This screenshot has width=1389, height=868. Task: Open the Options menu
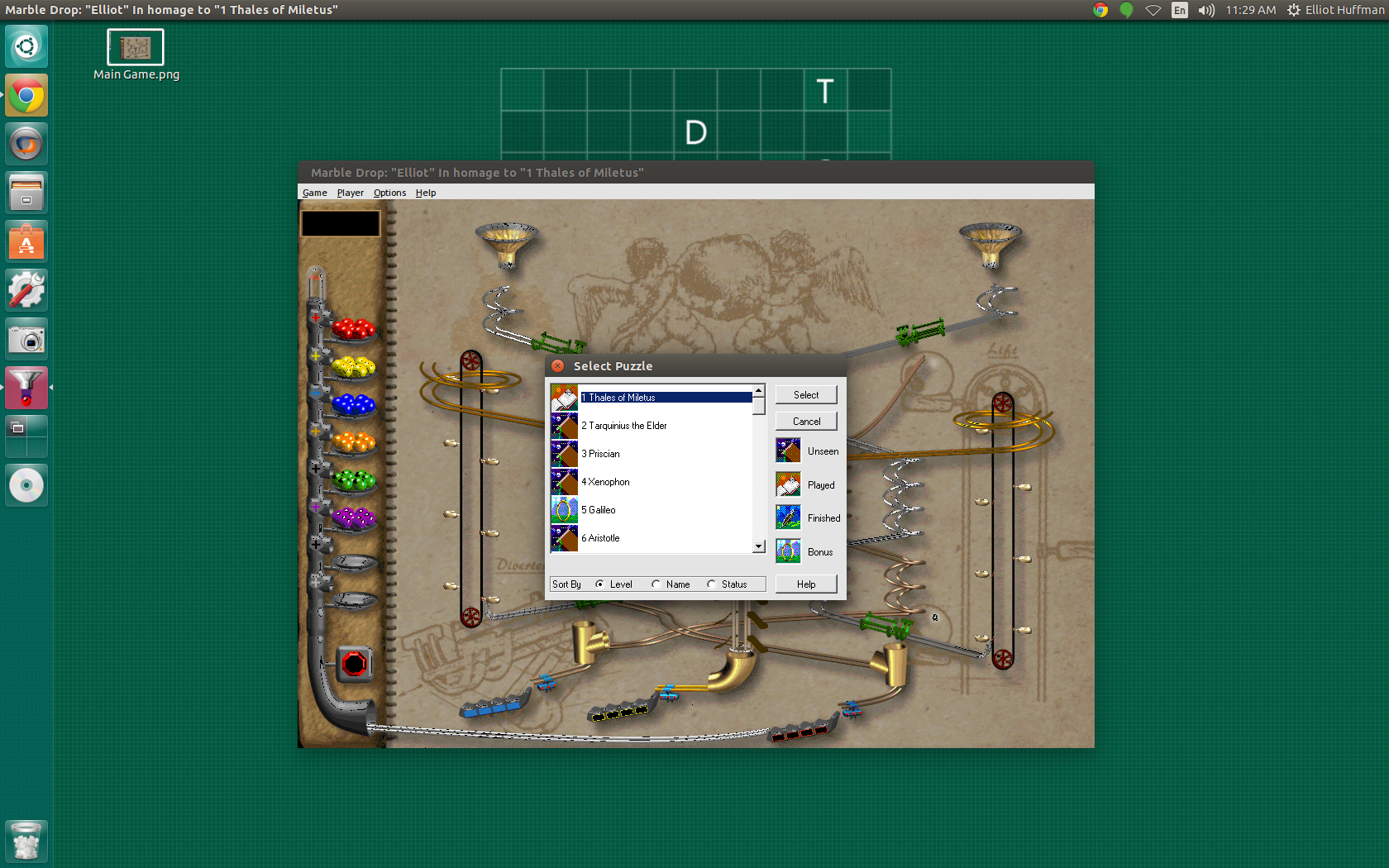389,193
